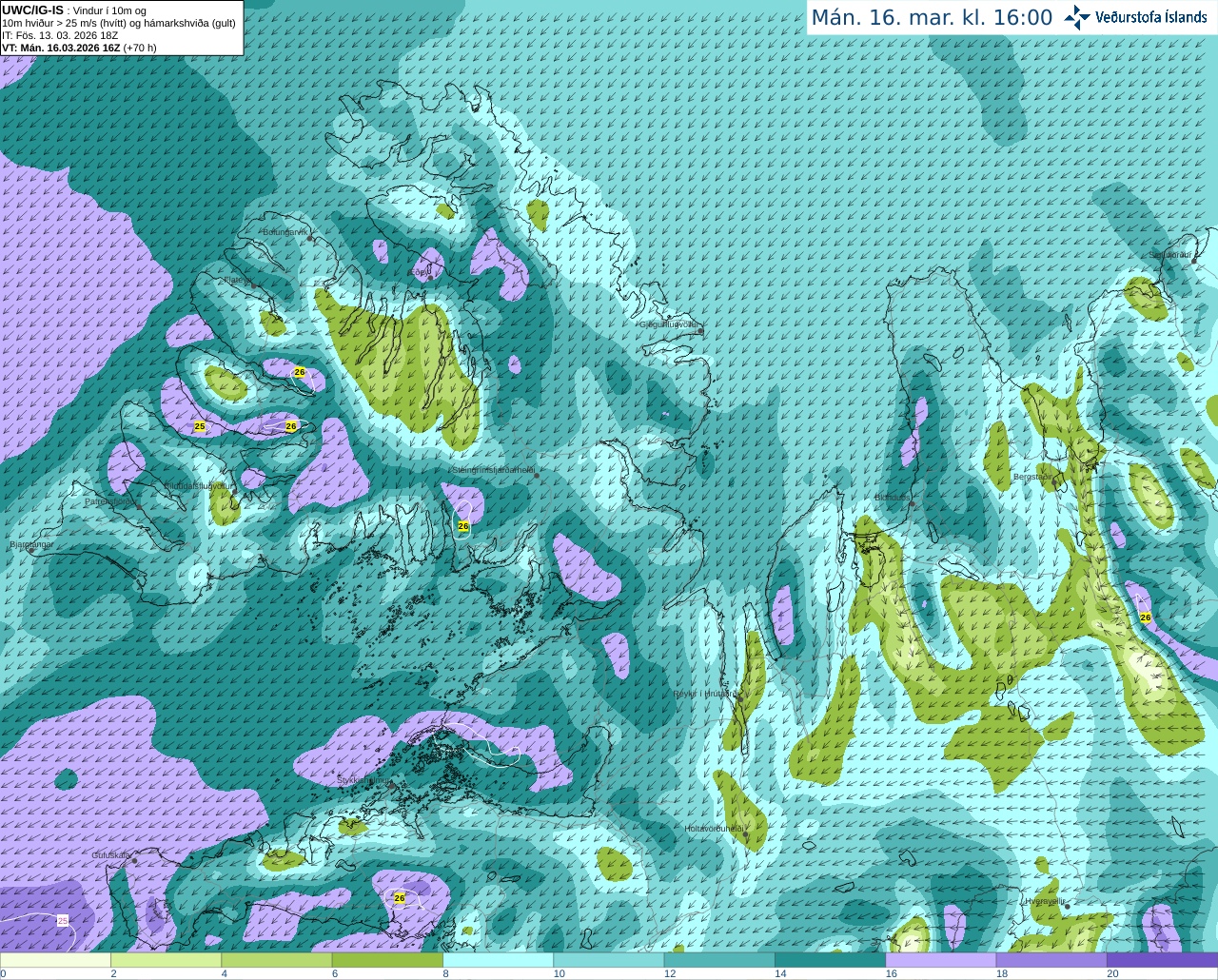Viewport: 1218px width, 980px height.
Task: Click the 26 gust marker south of Stykkishólmur
Action: pyautogui.click(x=400, y=897)
